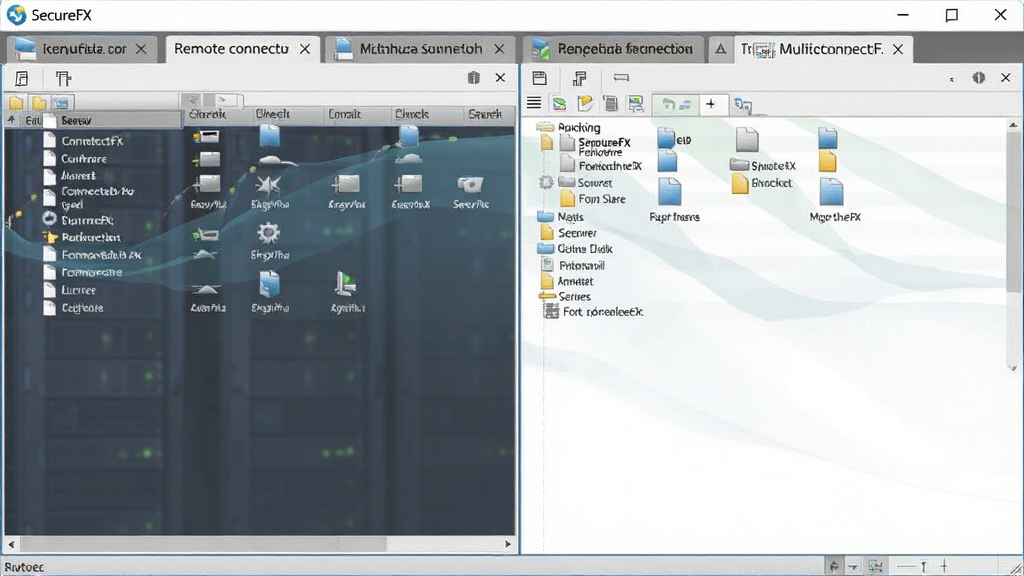Image resolution: width=1024 pixels, height=576 pixels.
Task: Click the green back arrow toolbar button
Action: click(x=667, y=103)
